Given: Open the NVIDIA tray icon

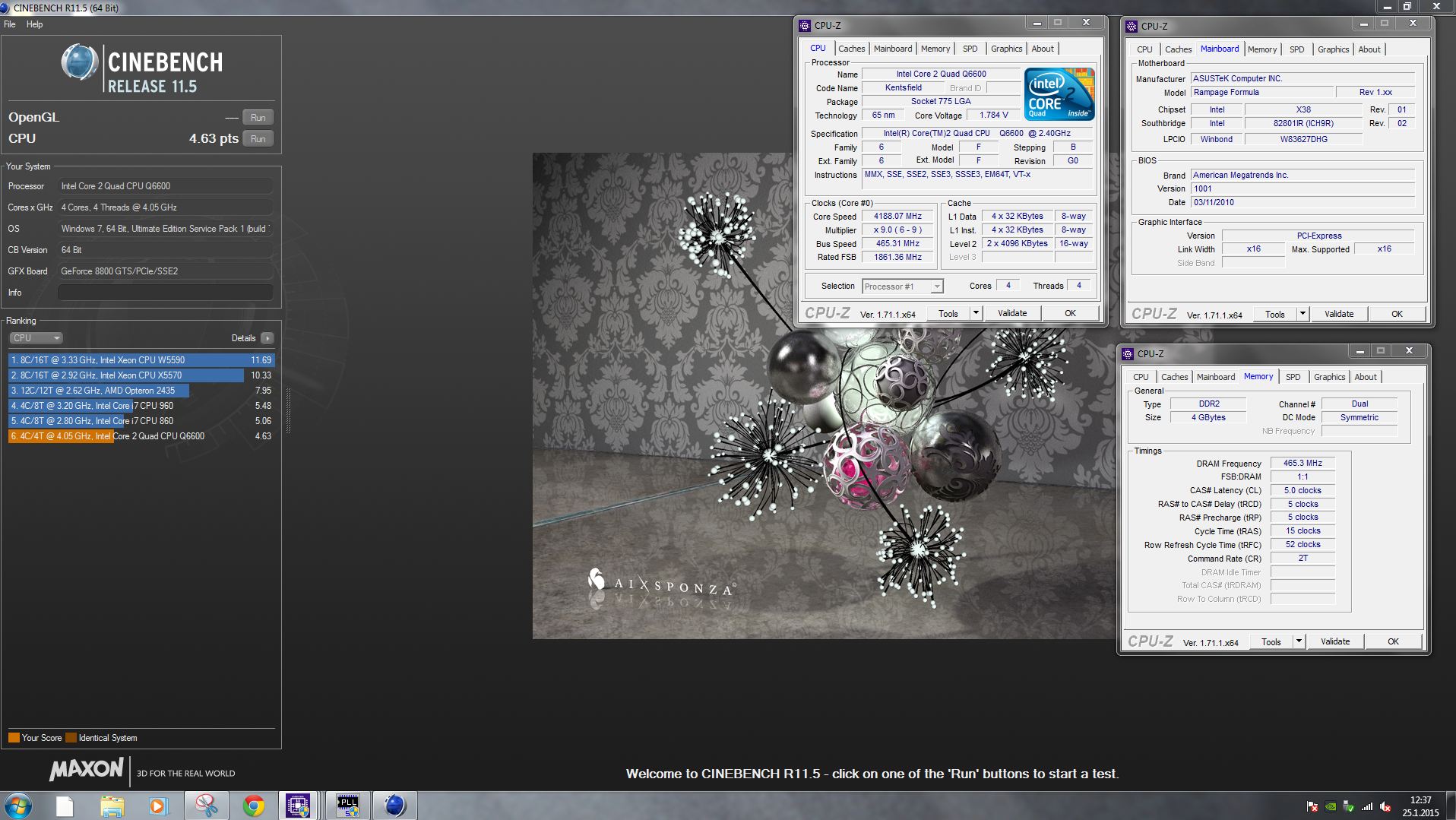Looking at the screenshot, I should tap(1331, 806).
